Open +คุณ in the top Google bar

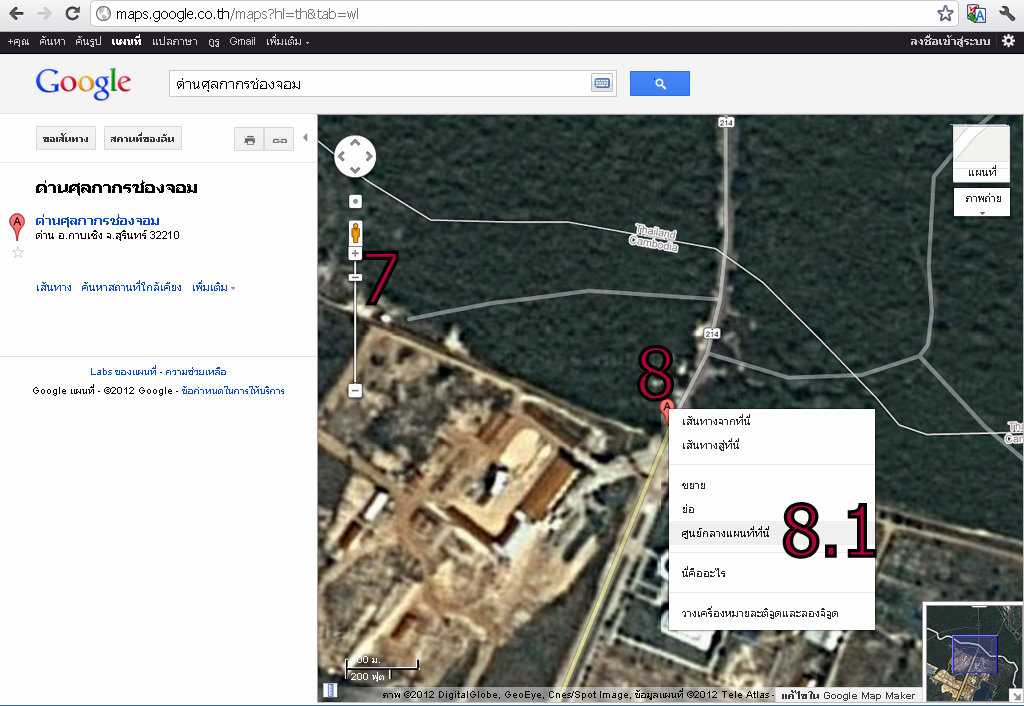18,41
